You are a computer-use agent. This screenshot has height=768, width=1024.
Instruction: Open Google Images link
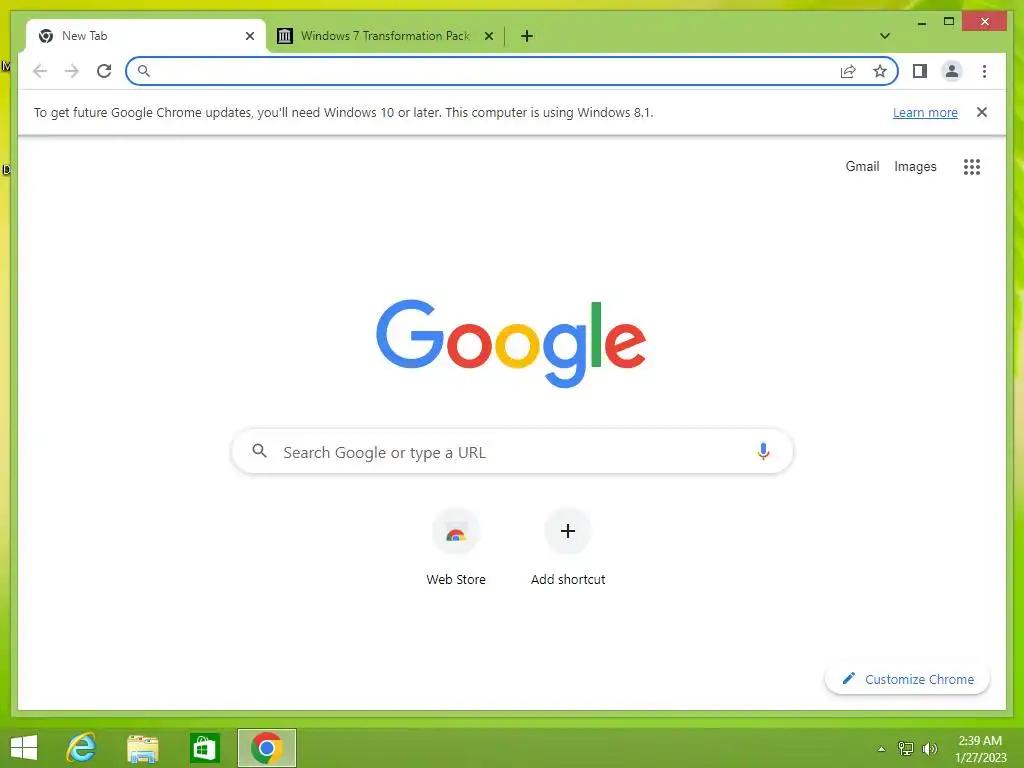click(915, 167)
